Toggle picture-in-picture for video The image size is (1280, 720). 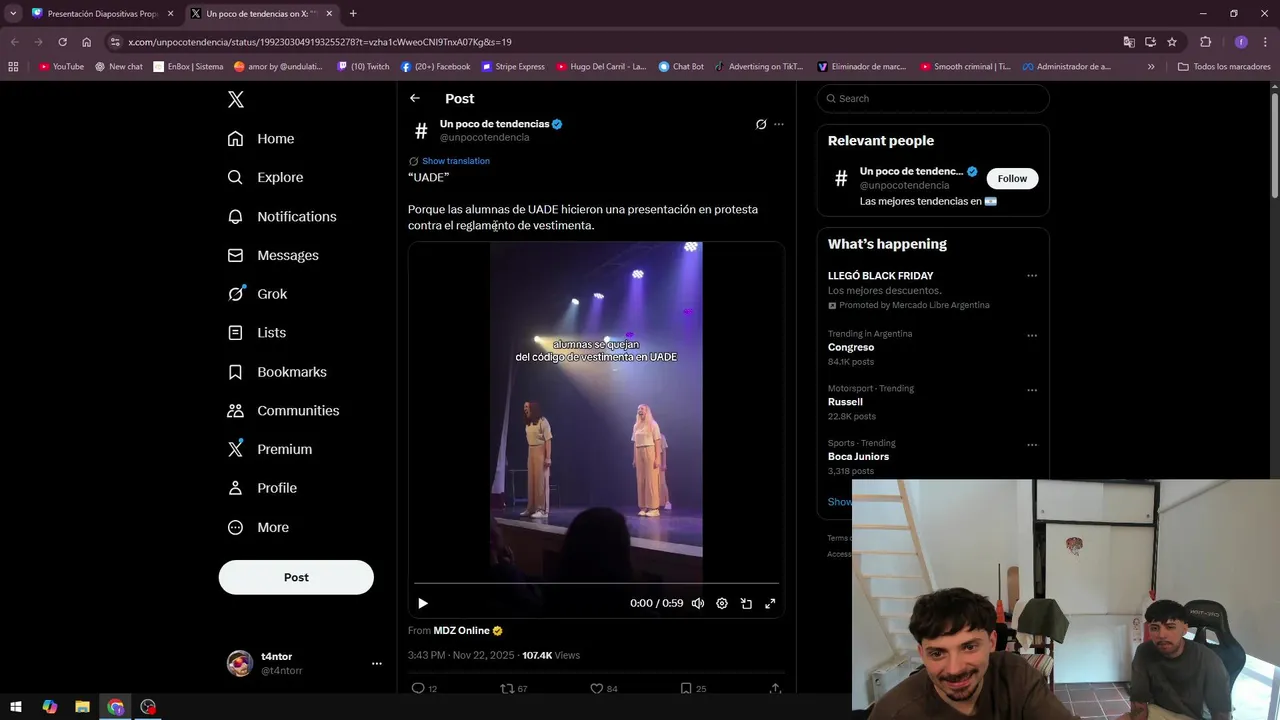coord(746,603)
